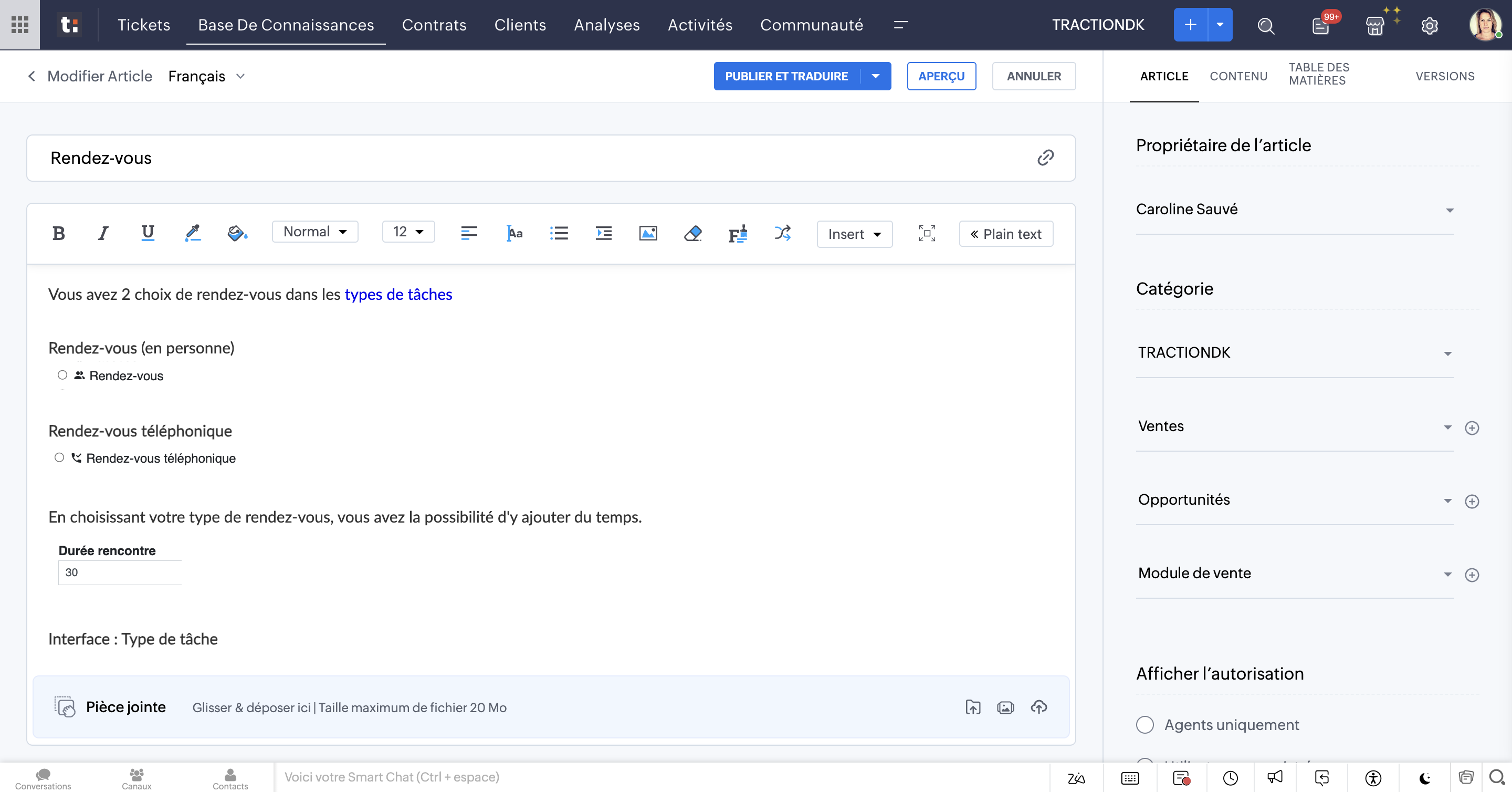This screenshot has width=1512, height=792.
Task: Toggle italic text formatting
Action: pyautogui.click(x=103, y=233)
